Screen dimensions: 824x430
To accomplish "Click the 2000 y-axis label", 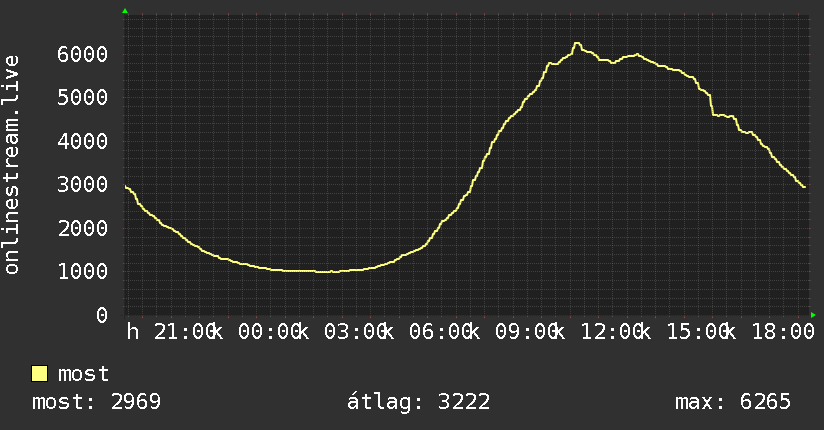I will (x=83, y=228).
